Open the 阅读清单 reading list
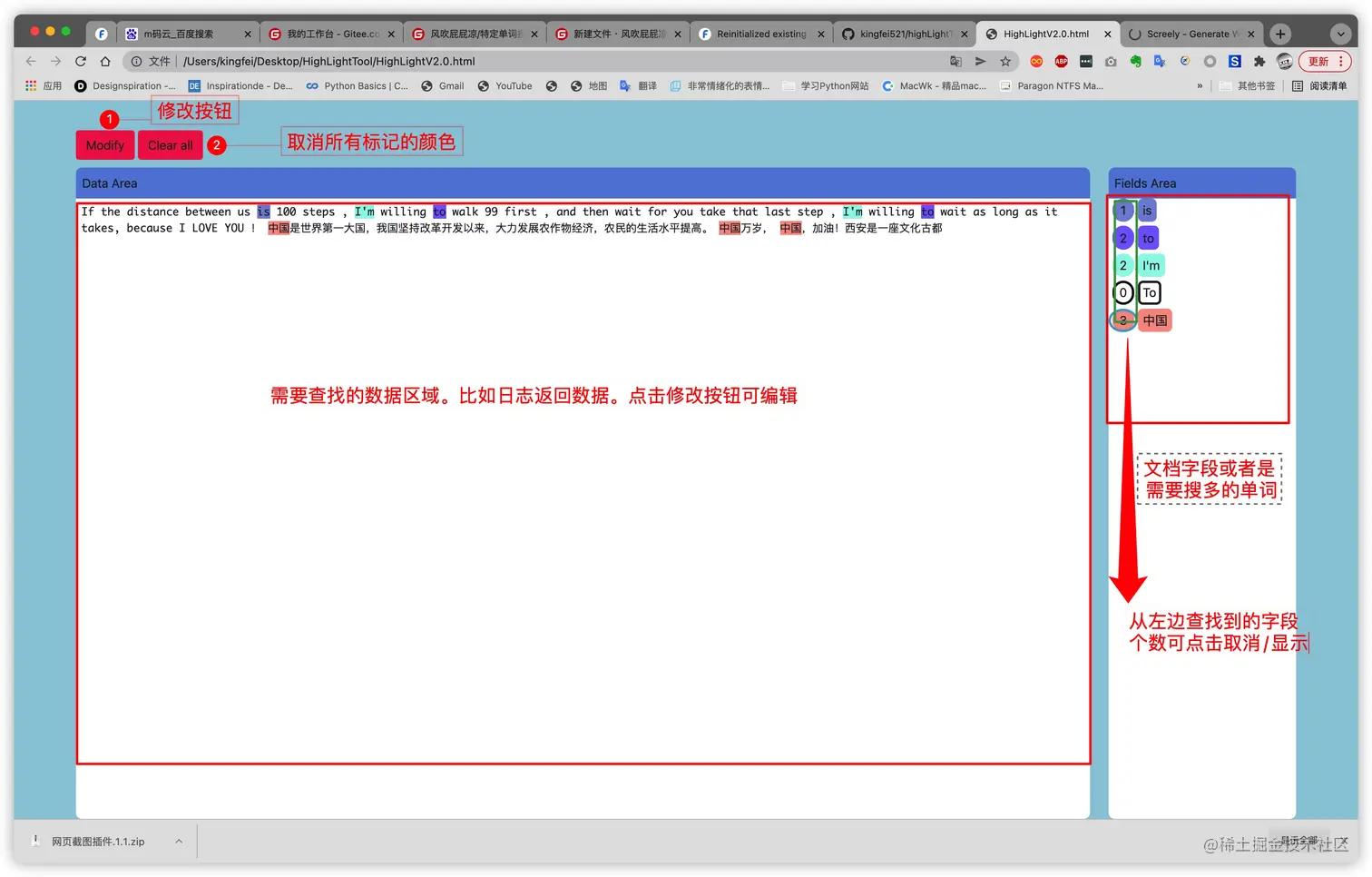This screenshot has height=877, width=1372. coord(1319,86)
